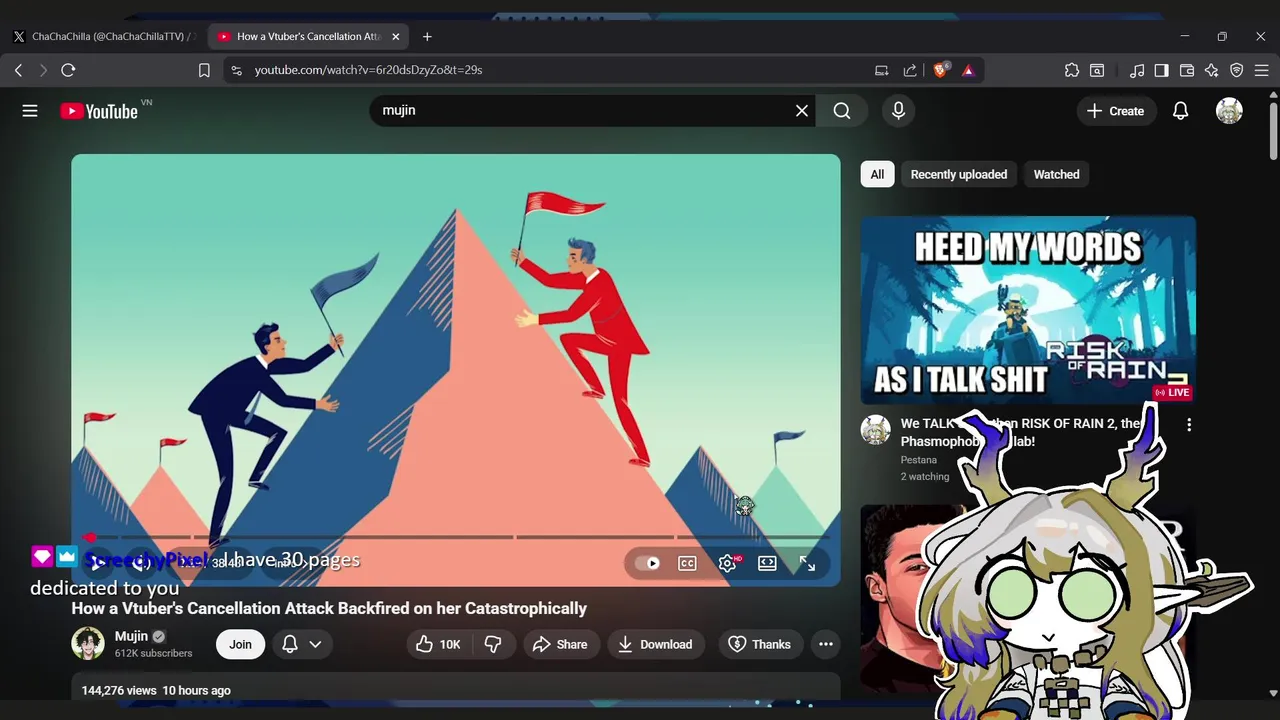Click the browser share page icon

(x=910, y=70)
